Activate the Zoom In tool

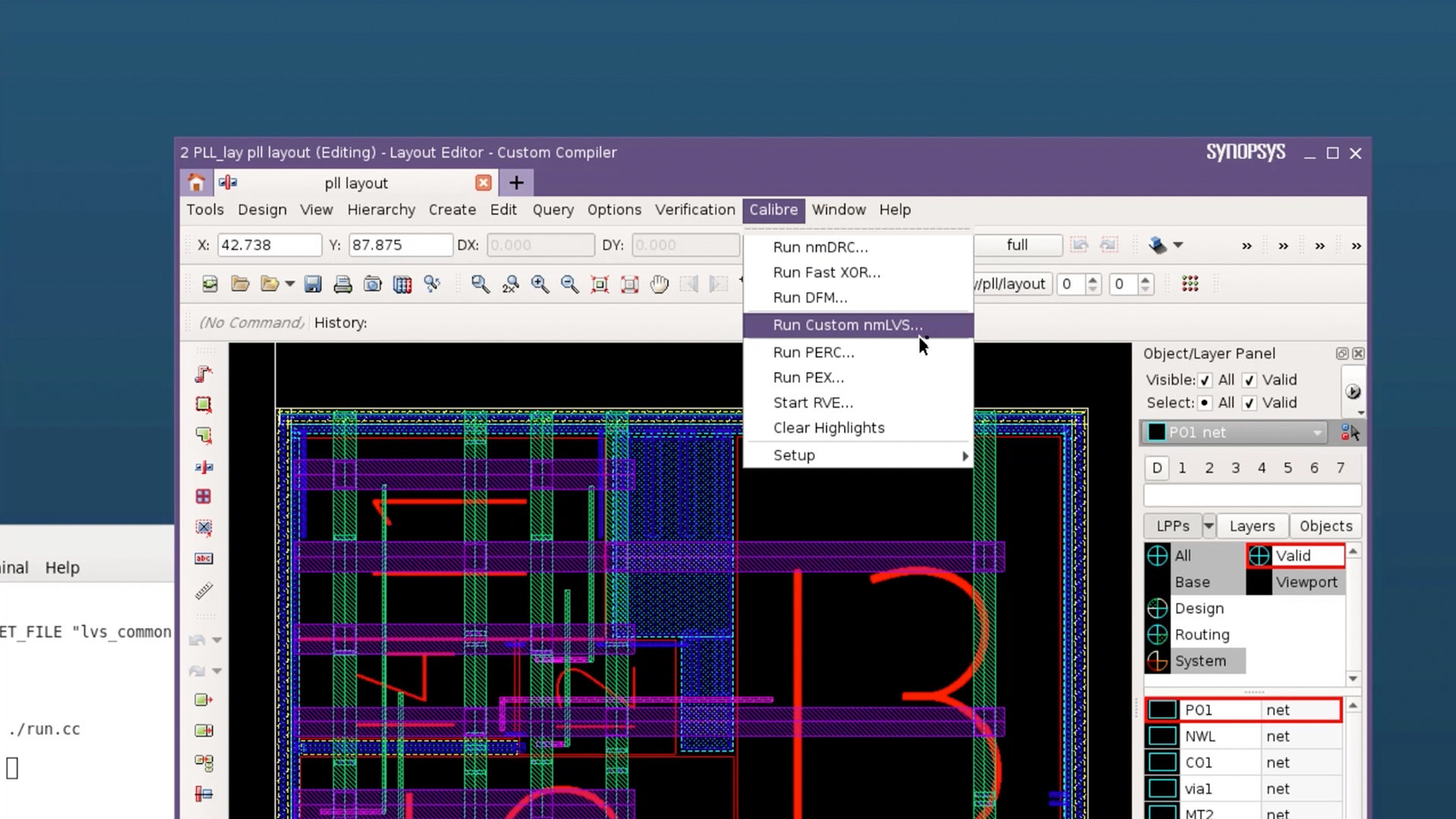[540, 284]
